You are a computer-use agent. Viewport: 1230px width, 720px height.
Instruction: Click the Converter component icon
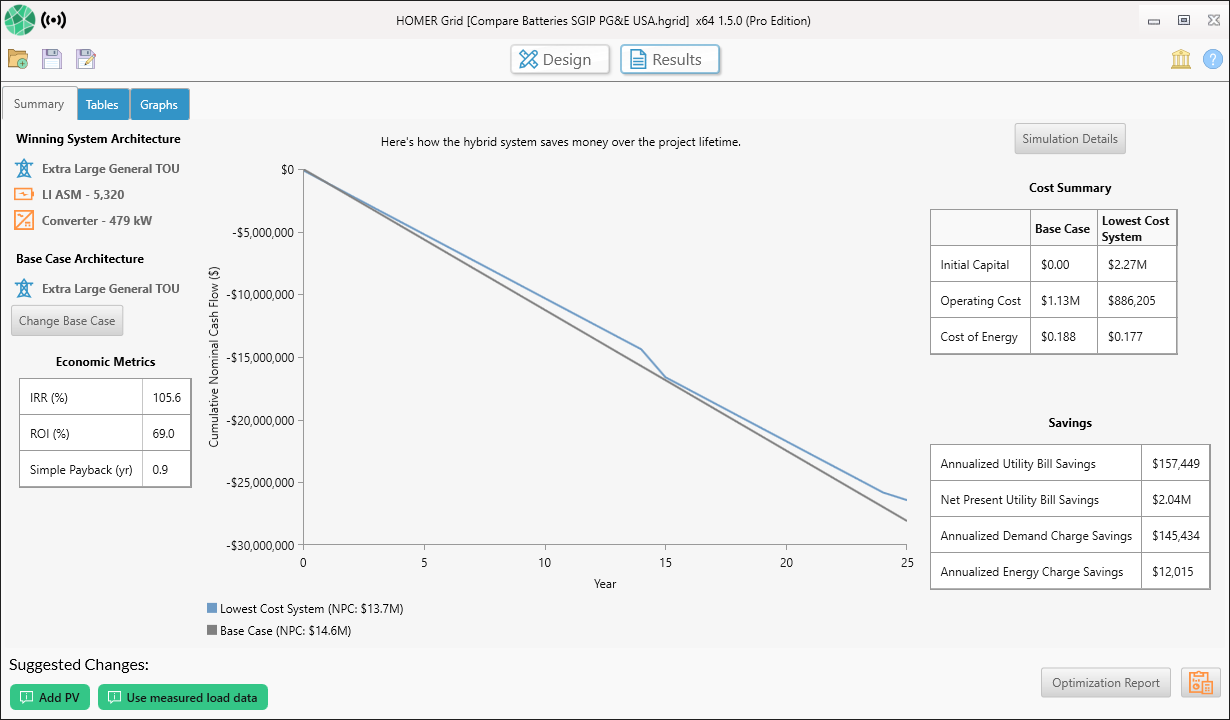point(25,220)
